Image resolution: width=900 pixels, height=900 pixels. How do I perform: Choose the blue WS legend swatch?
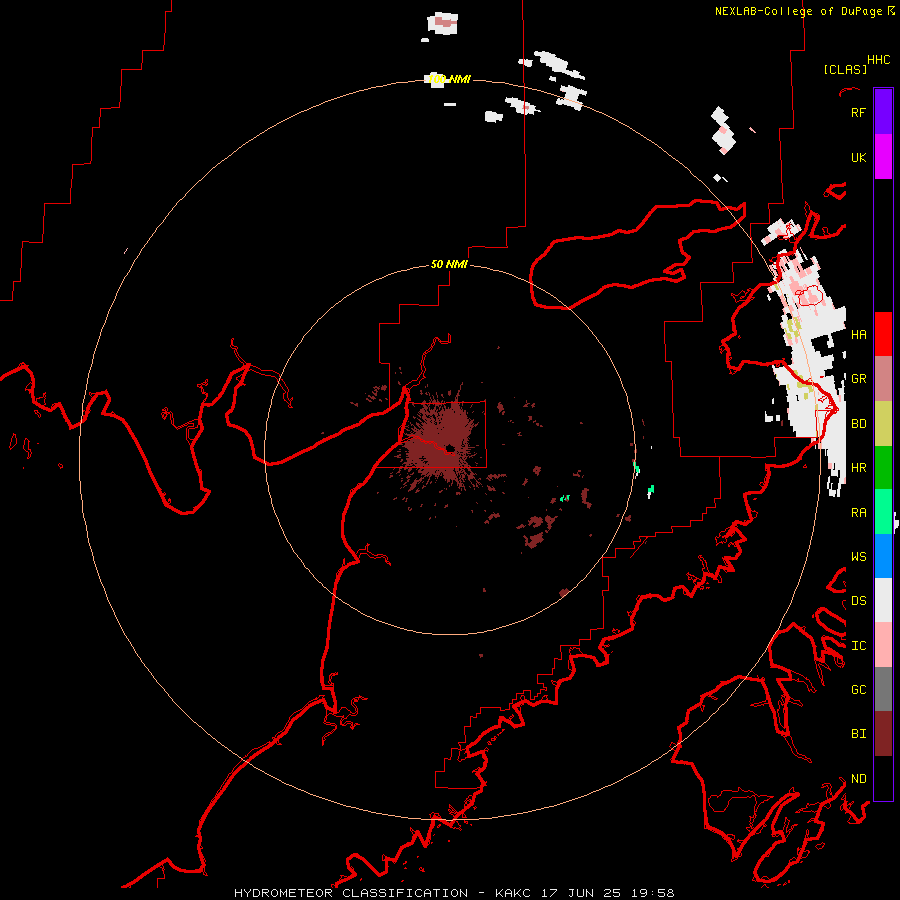[883, 556]
